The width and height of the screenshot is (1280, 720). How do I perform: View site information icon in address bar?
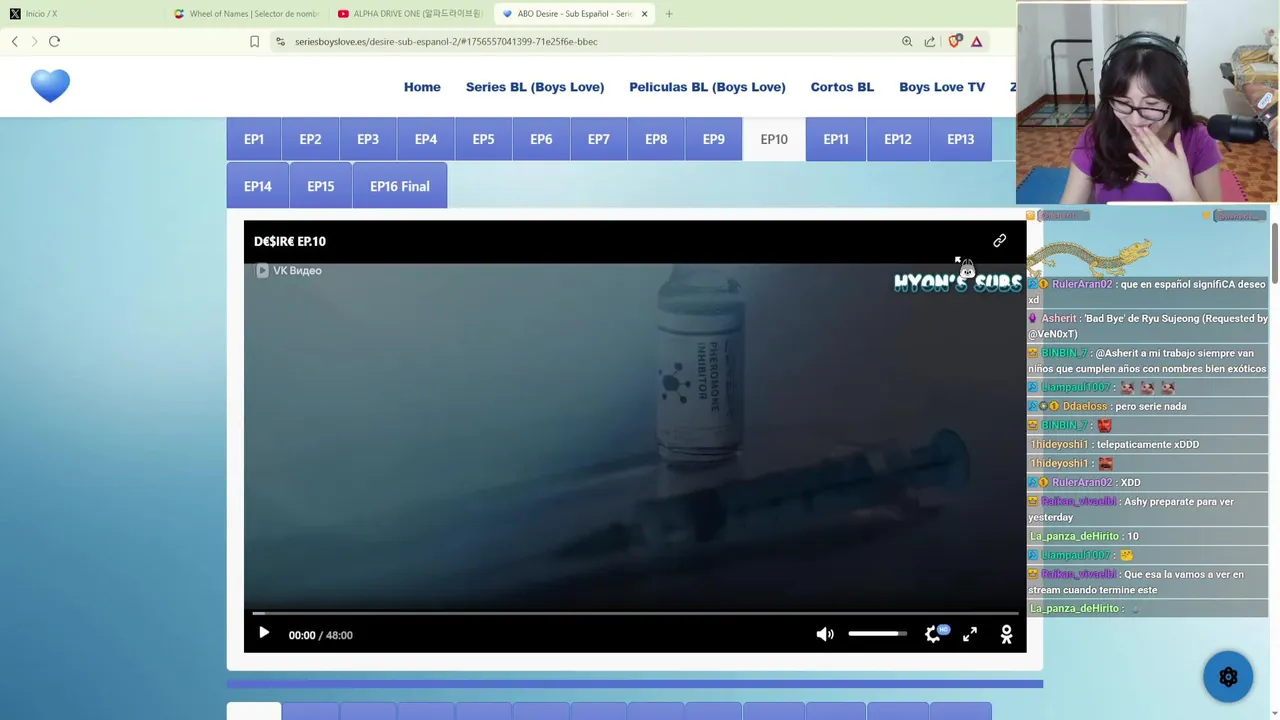[281, 41]
